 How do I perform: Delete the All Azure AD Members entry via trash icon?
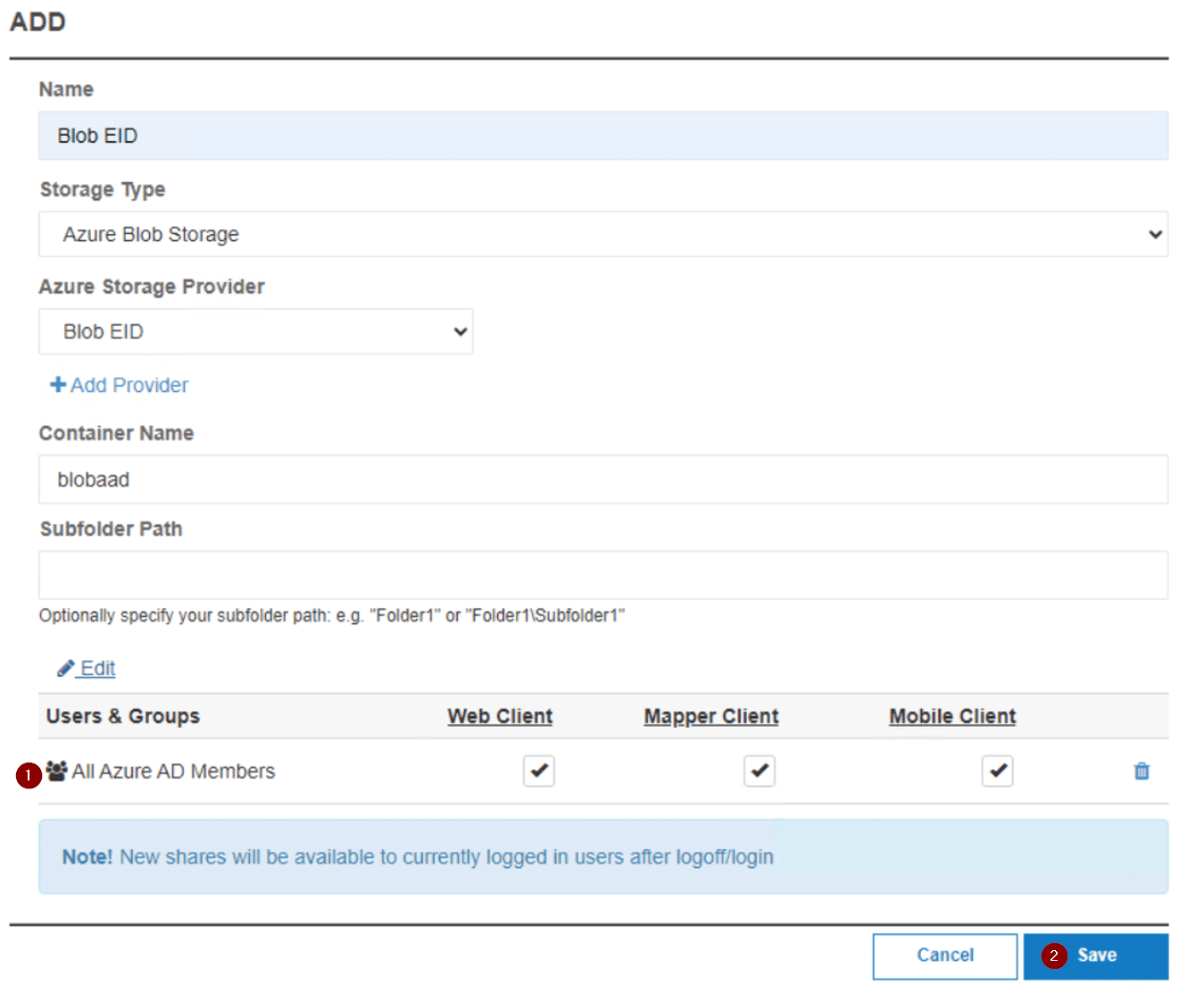(1142, 771)
